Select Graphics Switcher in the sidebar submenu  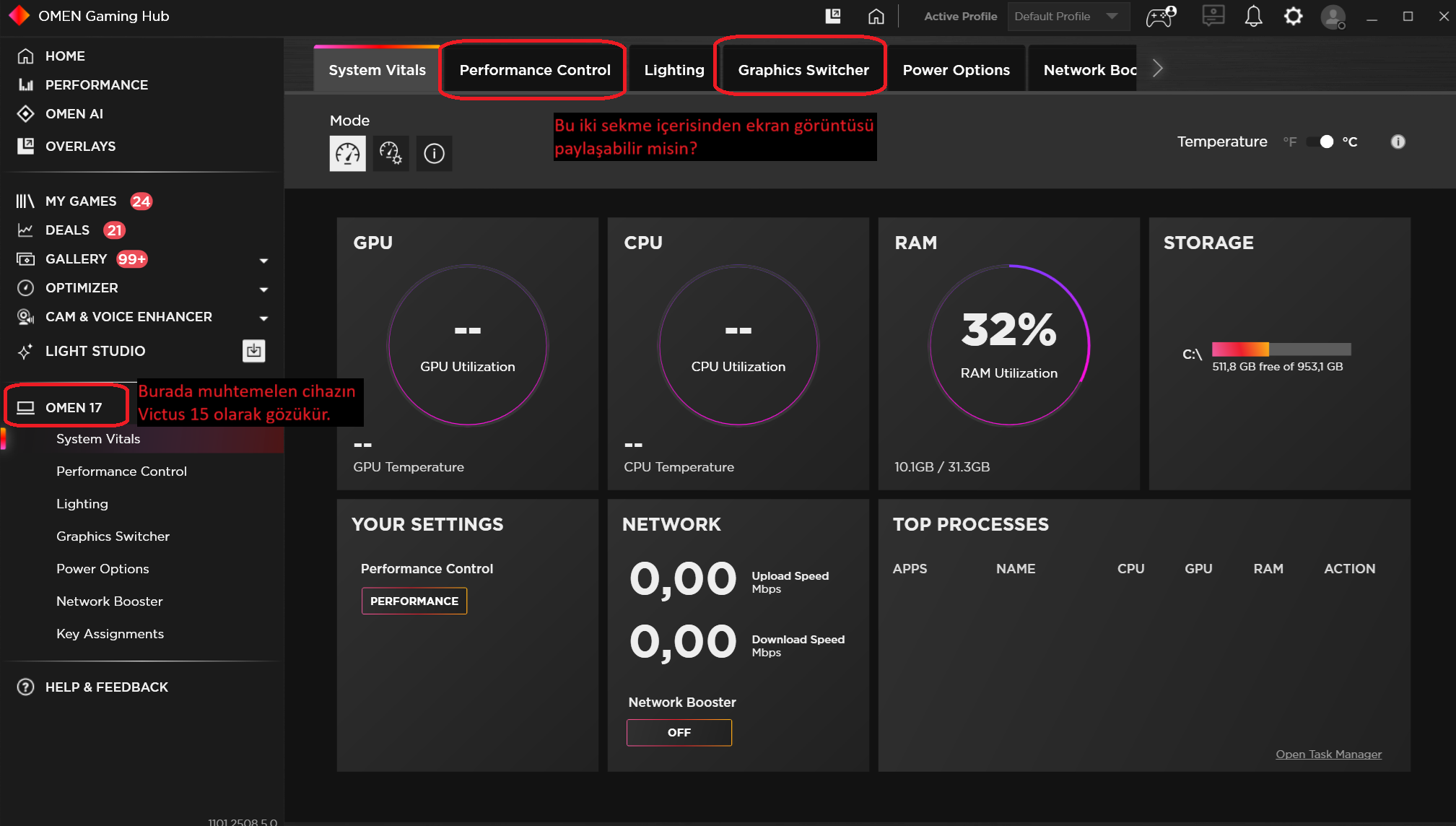[113, 536]
